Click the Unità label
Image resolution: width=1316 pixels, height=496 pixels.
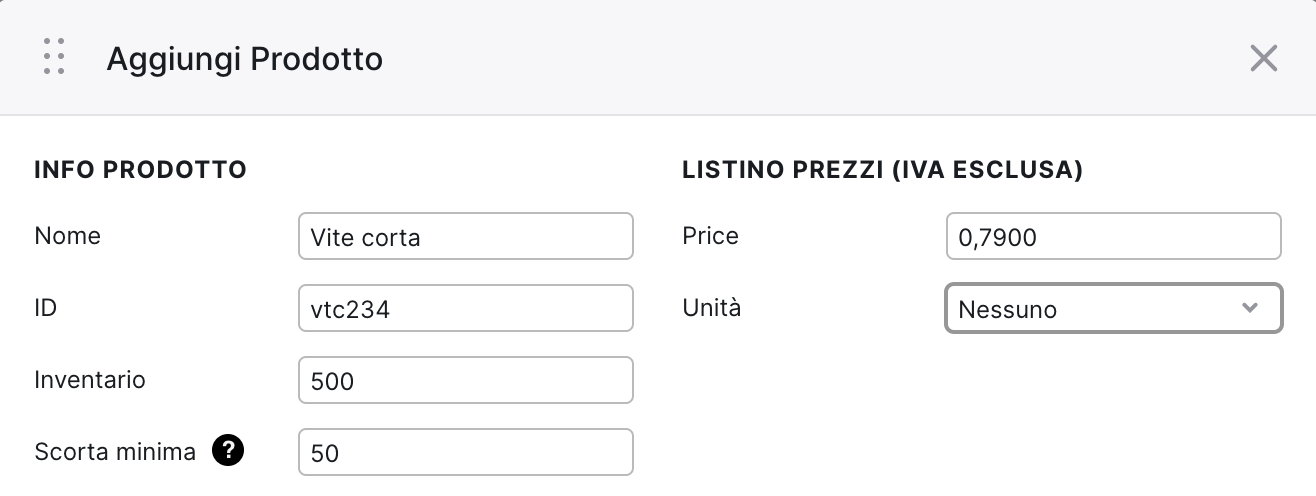[712, 308]
